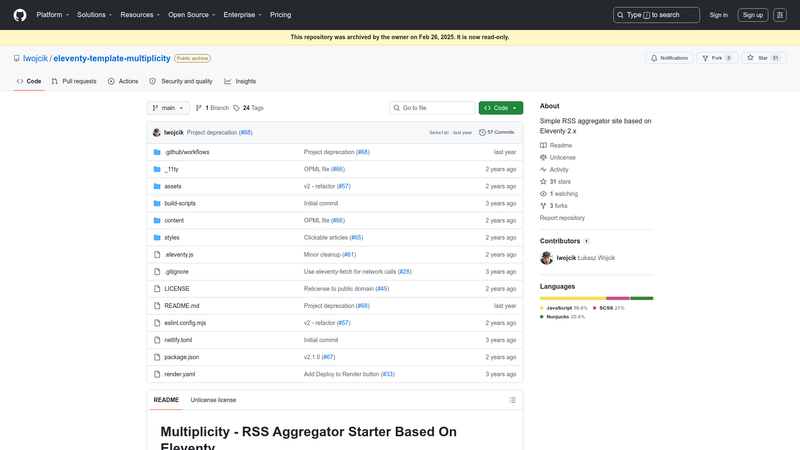Screen dimensions: 800x450
Task: Click green Nunjucks language bar segment
Action: coord(642,298)
